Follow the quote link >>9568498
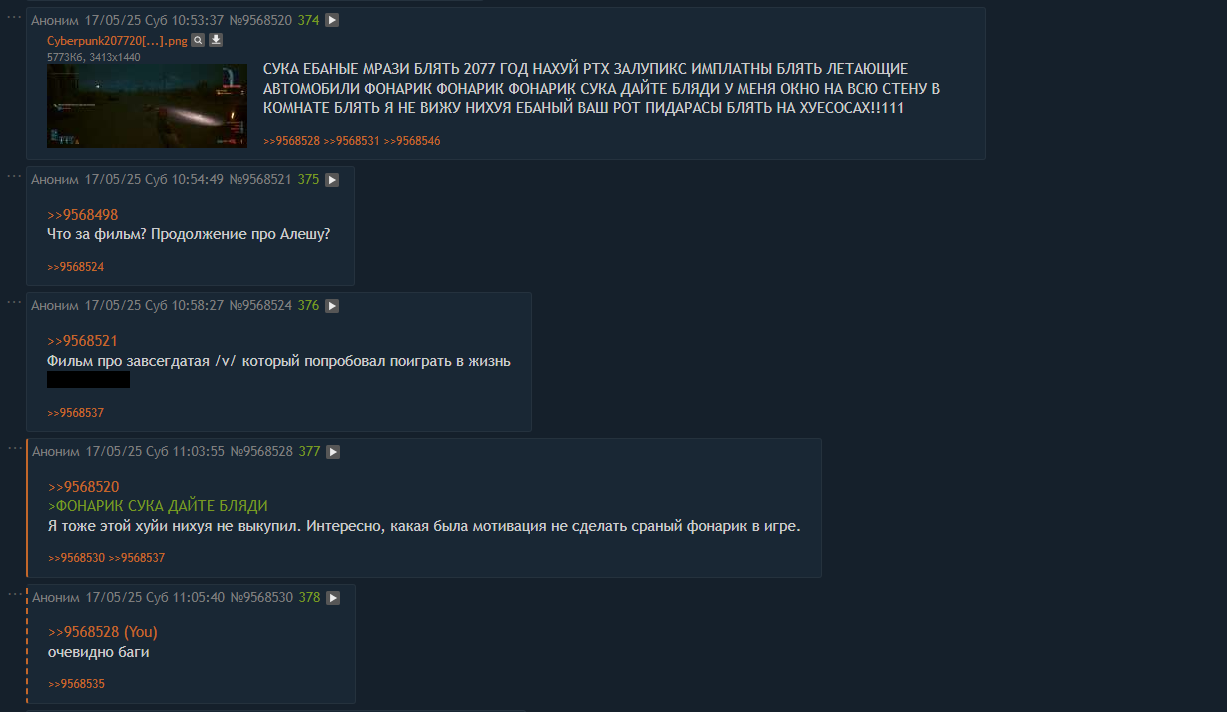This screenshot has width=1227, height=712. pyautogui.click(x=83, y=215)
